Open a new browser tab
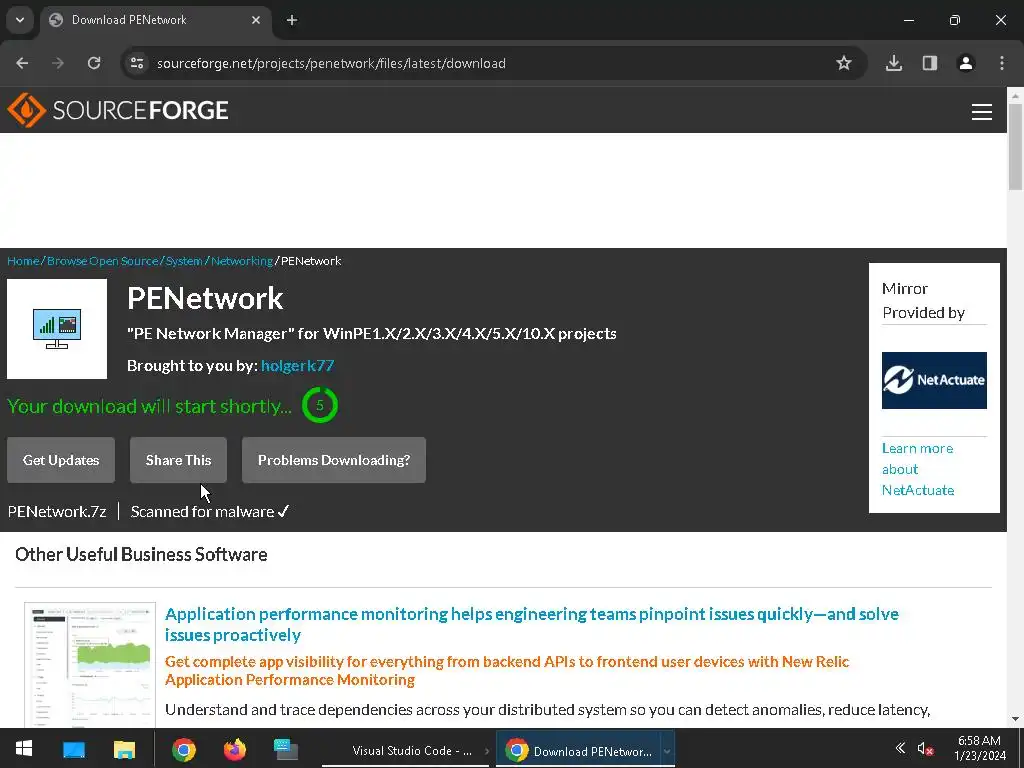1024x768 pixels. [x=292, y=20]
